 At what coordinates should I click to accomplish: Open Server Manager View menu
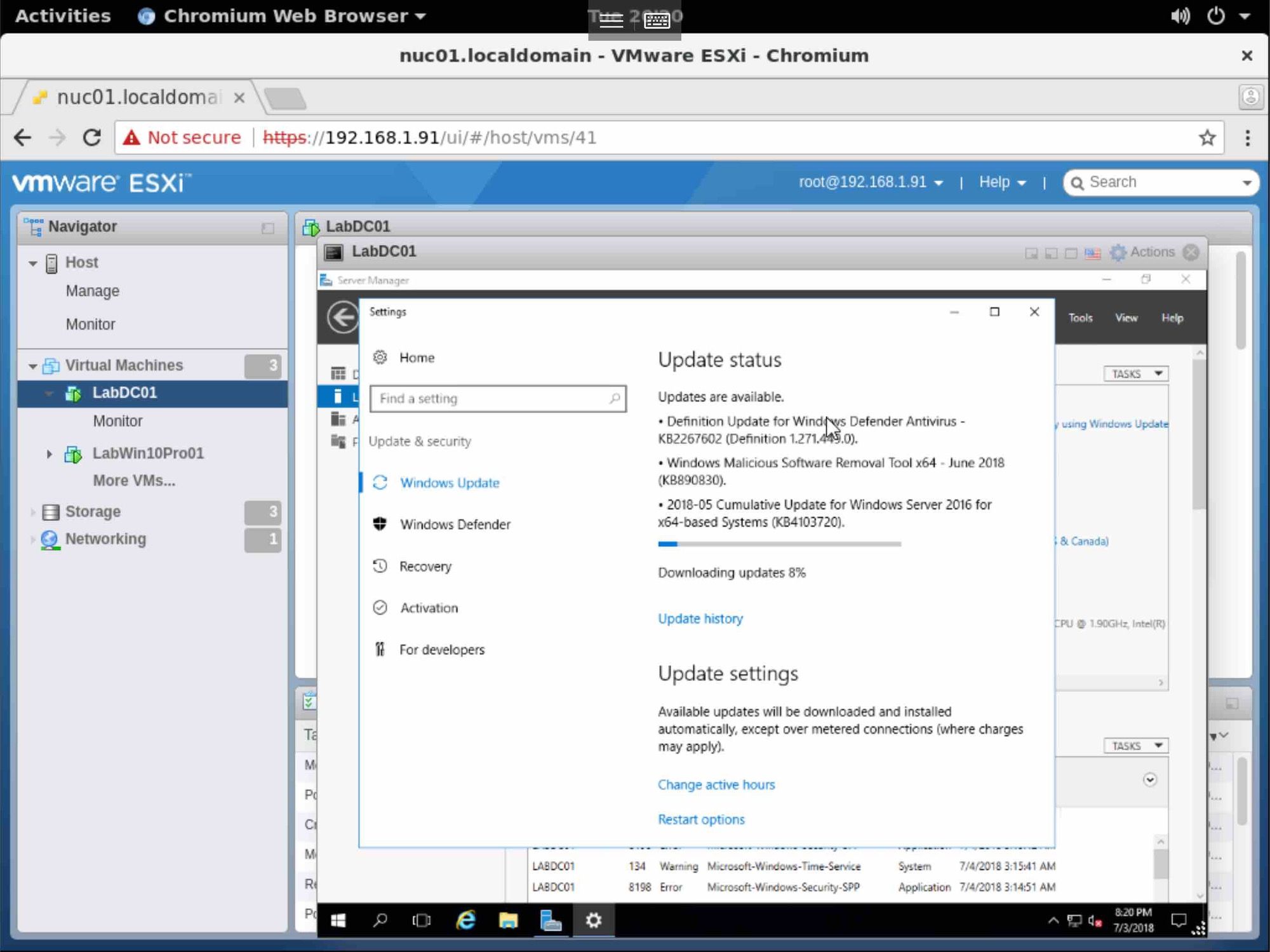coord(1126,318)
